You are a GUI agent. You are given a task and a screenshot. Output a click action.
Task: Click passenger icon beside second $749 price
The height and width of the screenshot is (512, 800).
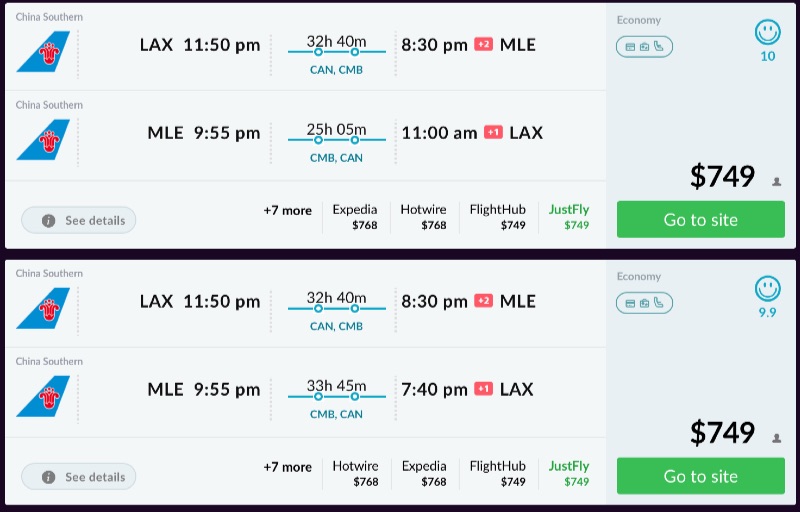coord(776,439)
